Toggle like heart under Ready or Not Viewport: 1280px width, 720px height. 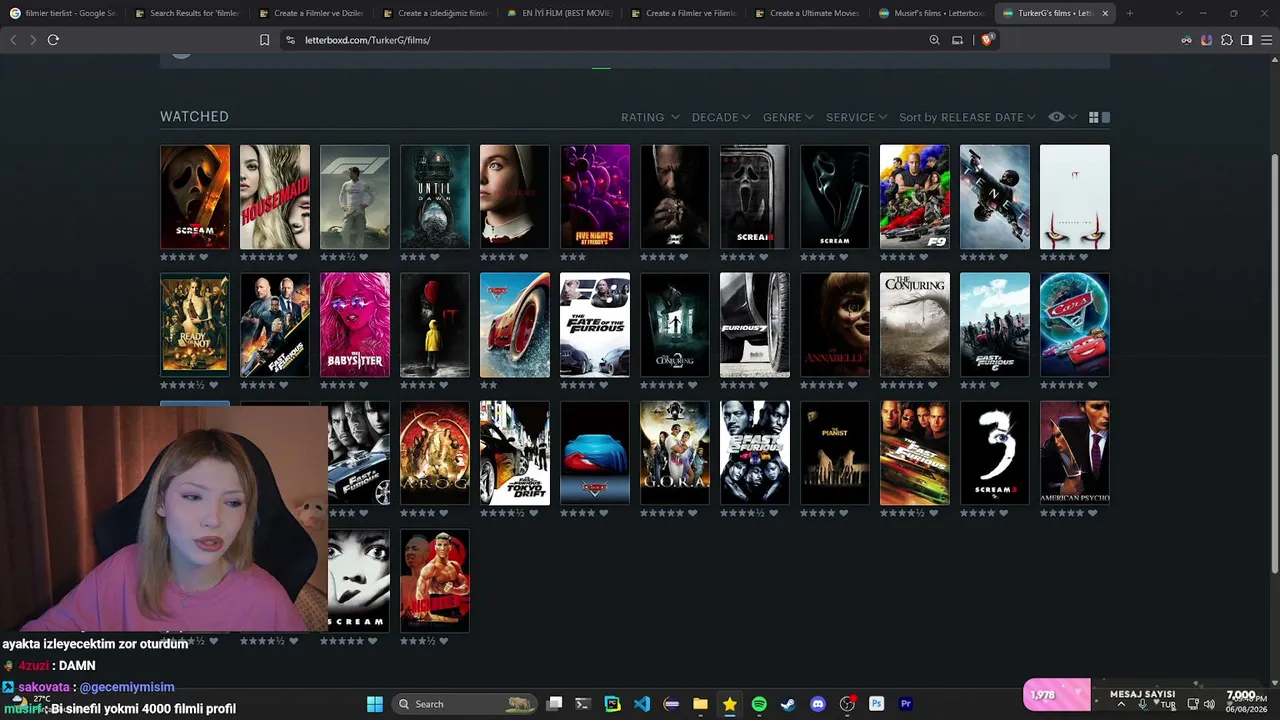(212, 385)
